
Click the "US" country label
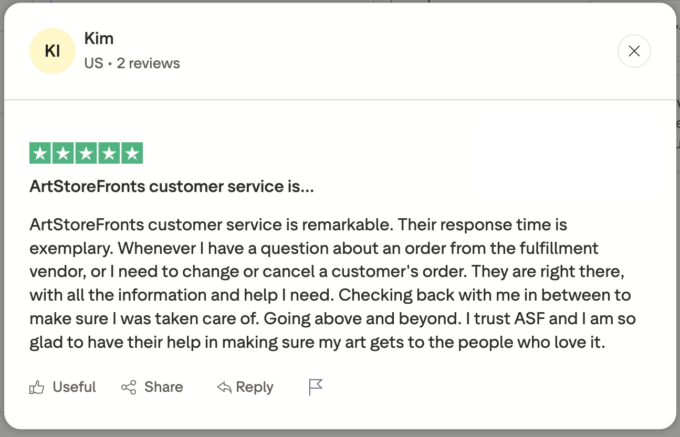pyautogui.click(x=94, y=63)
